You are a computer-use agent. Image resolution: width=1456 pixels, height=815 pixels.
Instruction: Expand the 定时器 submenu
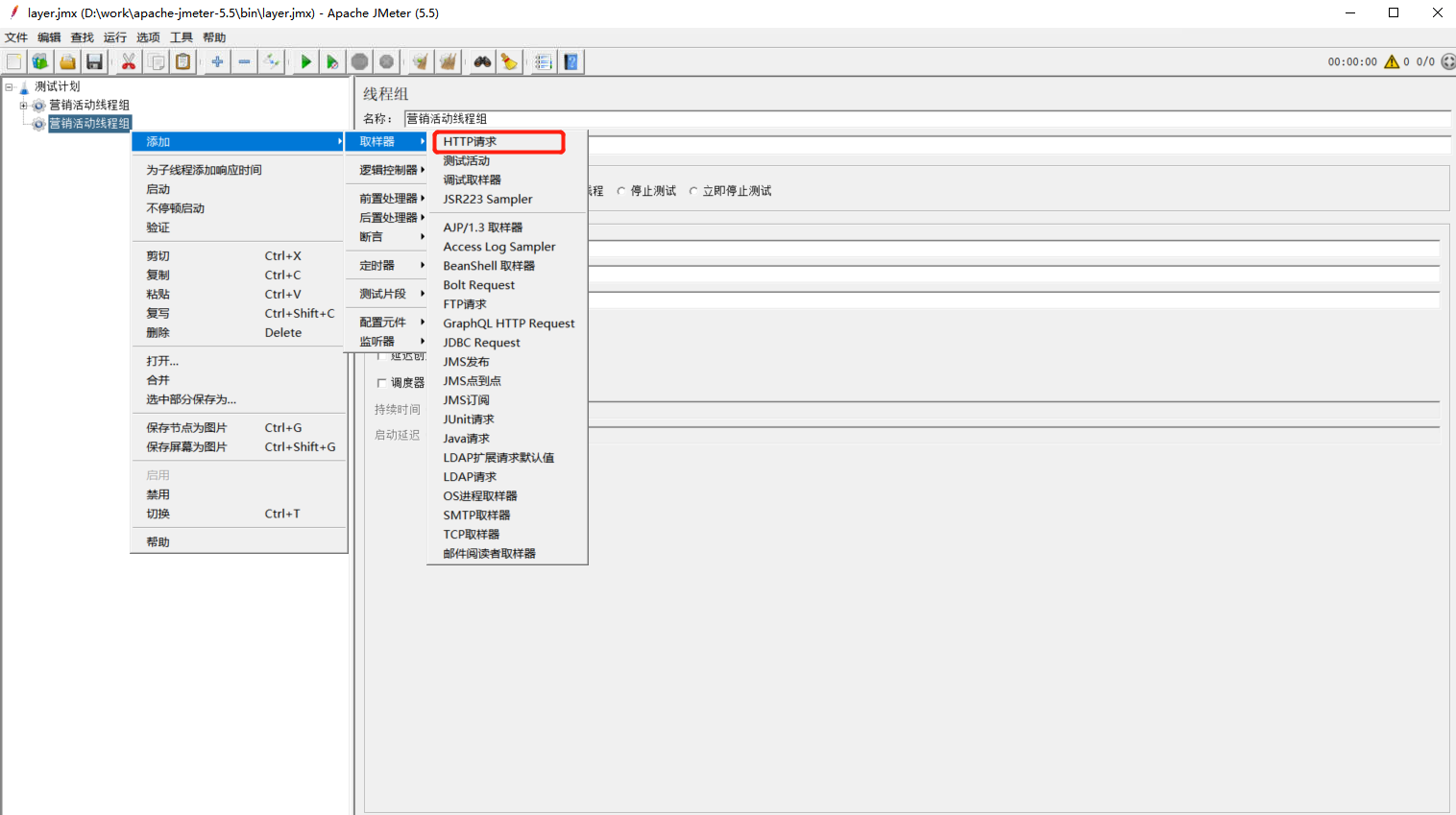pos(387,266)
